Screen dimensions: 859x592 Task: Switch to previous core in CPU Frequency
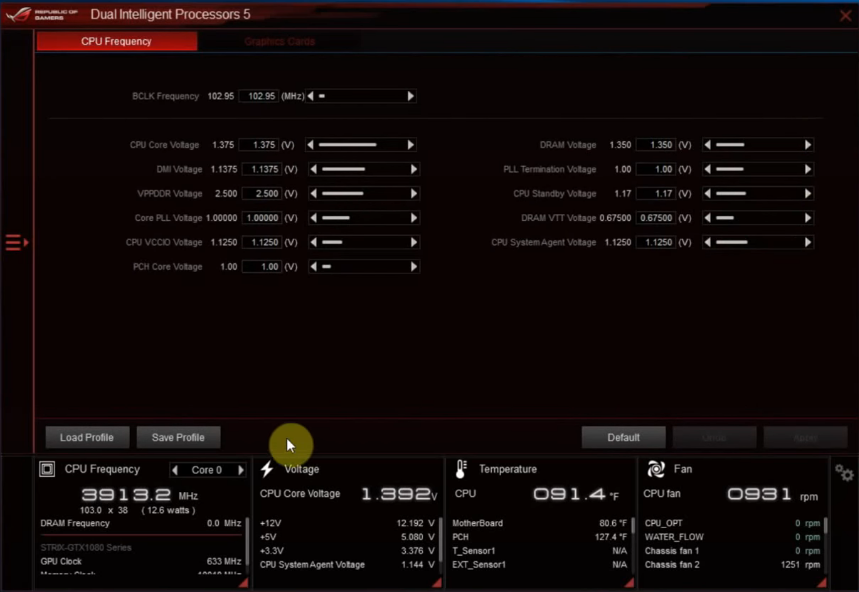(x=175, y=470)
